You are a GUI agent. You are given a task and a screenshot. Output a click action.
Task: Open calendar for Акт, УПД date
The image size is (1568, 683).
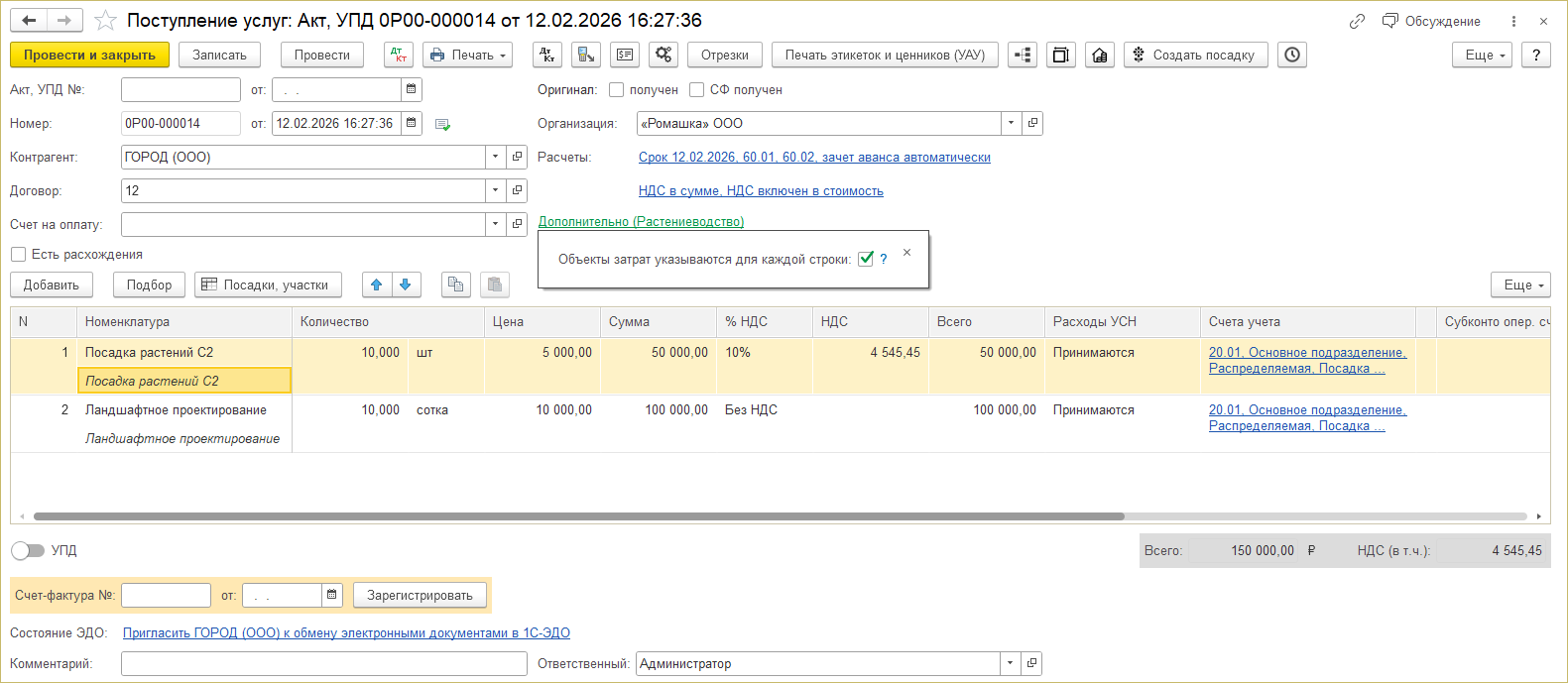(411, 89)
